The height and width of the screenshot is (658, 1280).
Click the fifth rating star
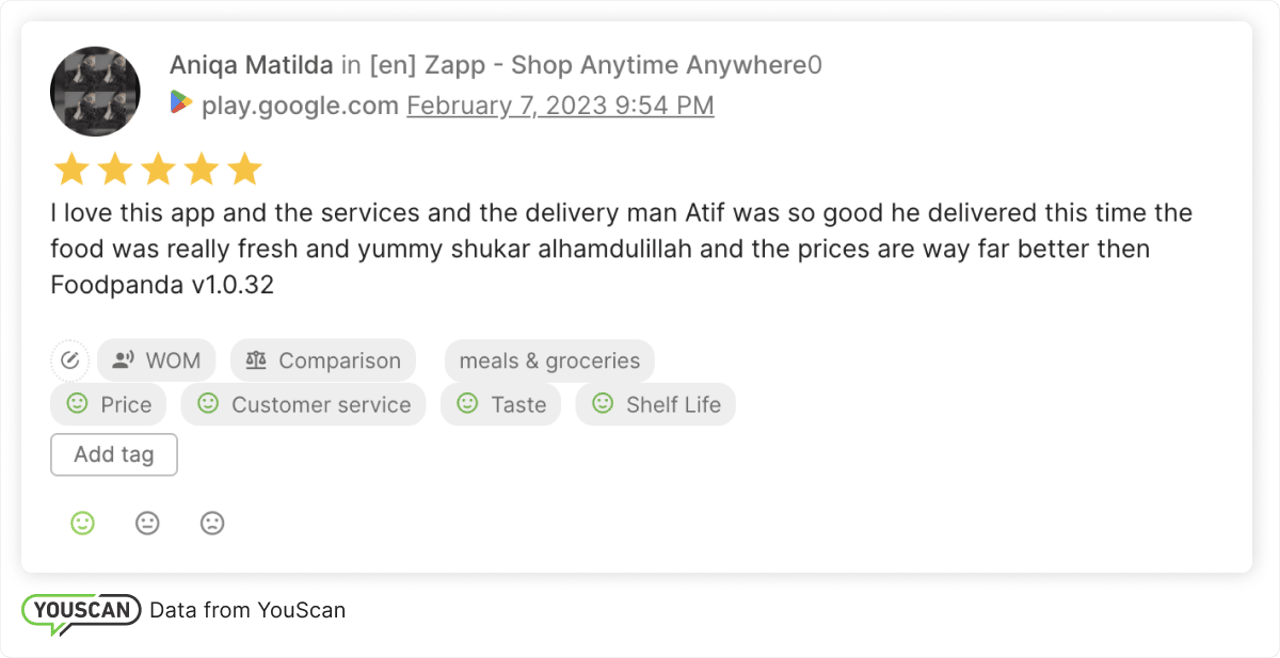coord(243,168)
